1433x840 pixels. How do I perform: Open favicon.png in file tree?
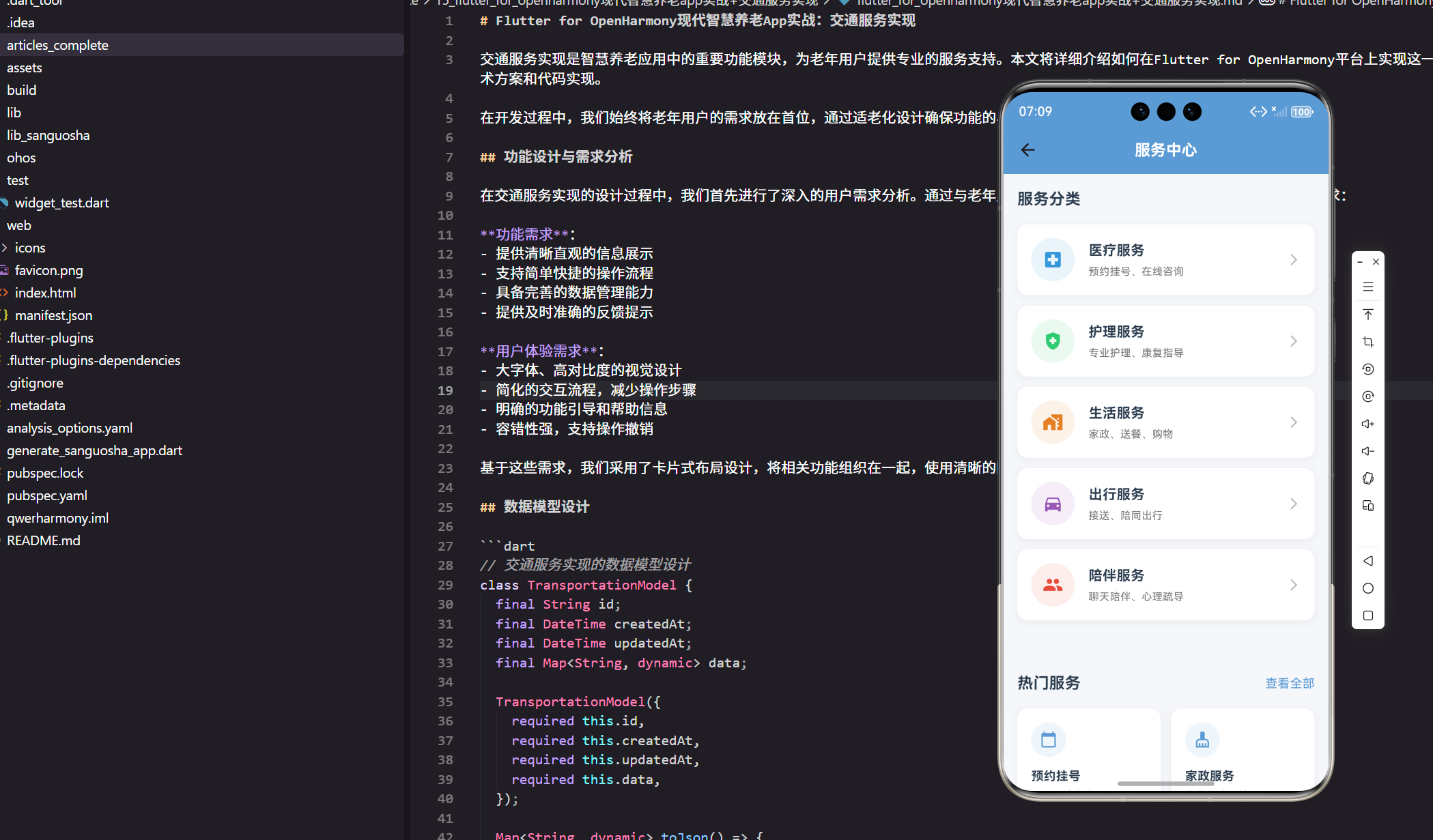click(202, 270)
